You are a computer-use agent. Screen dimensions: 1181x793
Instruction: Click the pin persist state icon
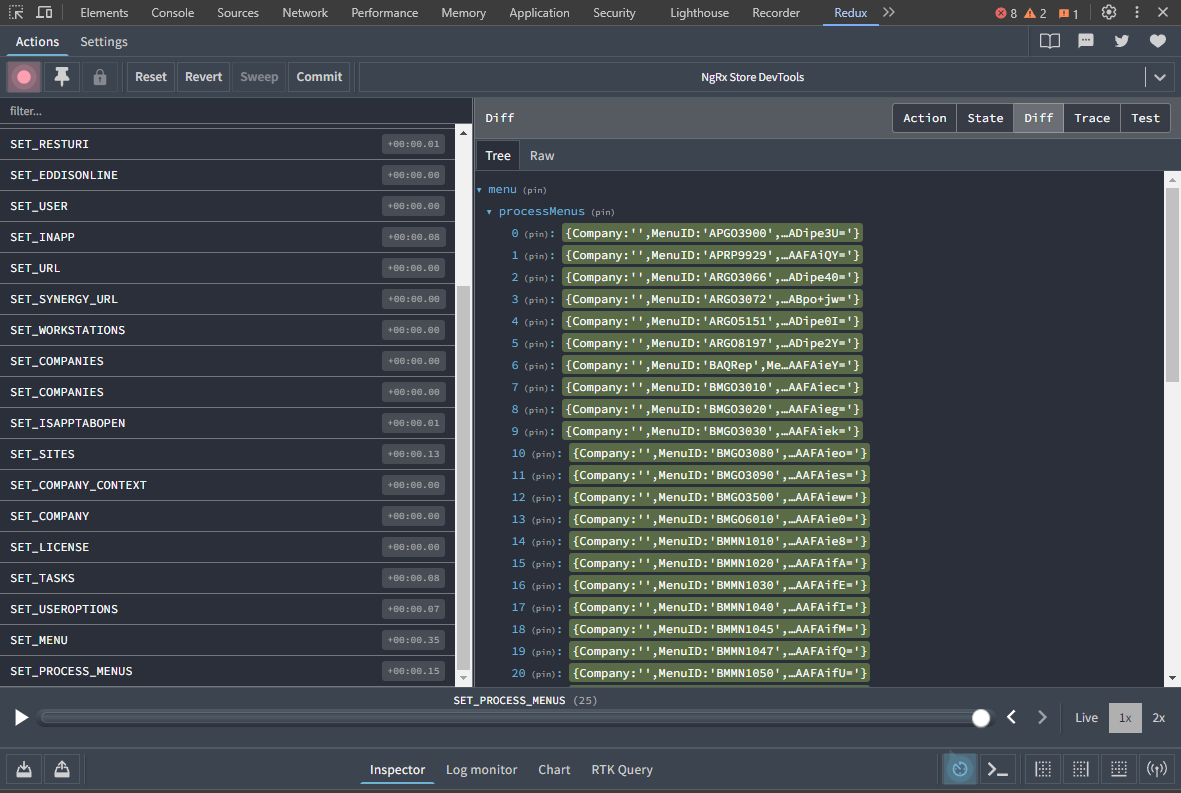pos(62,77)
